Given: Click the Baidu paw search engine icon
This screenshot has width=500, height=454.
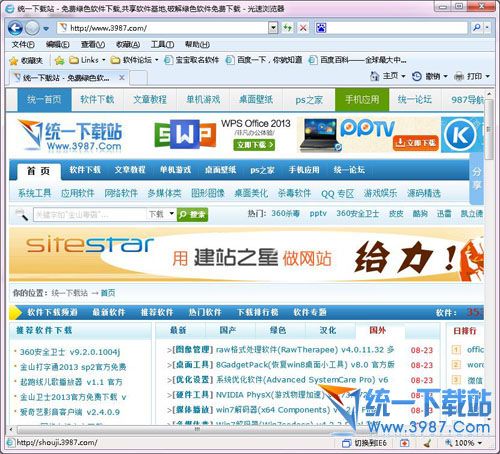Looking at the screenshot, I should (321, 28).
